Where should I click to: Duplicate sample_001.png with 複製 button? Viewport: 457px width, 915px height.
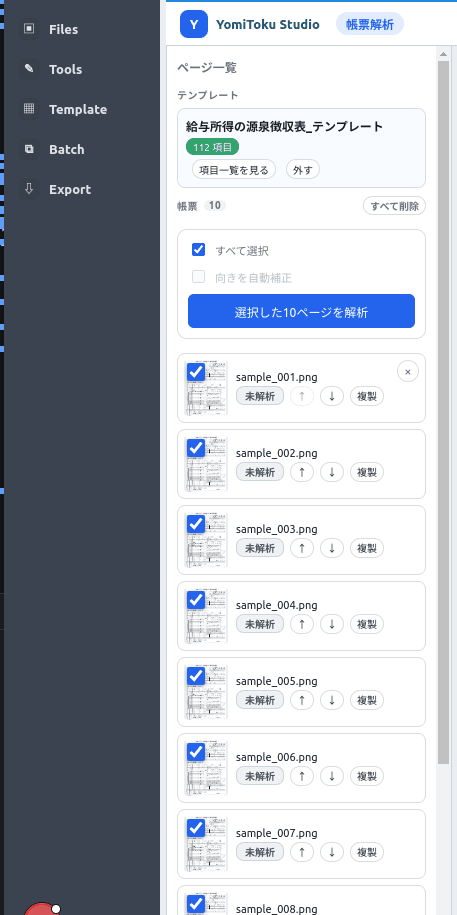tap(367, 396)
